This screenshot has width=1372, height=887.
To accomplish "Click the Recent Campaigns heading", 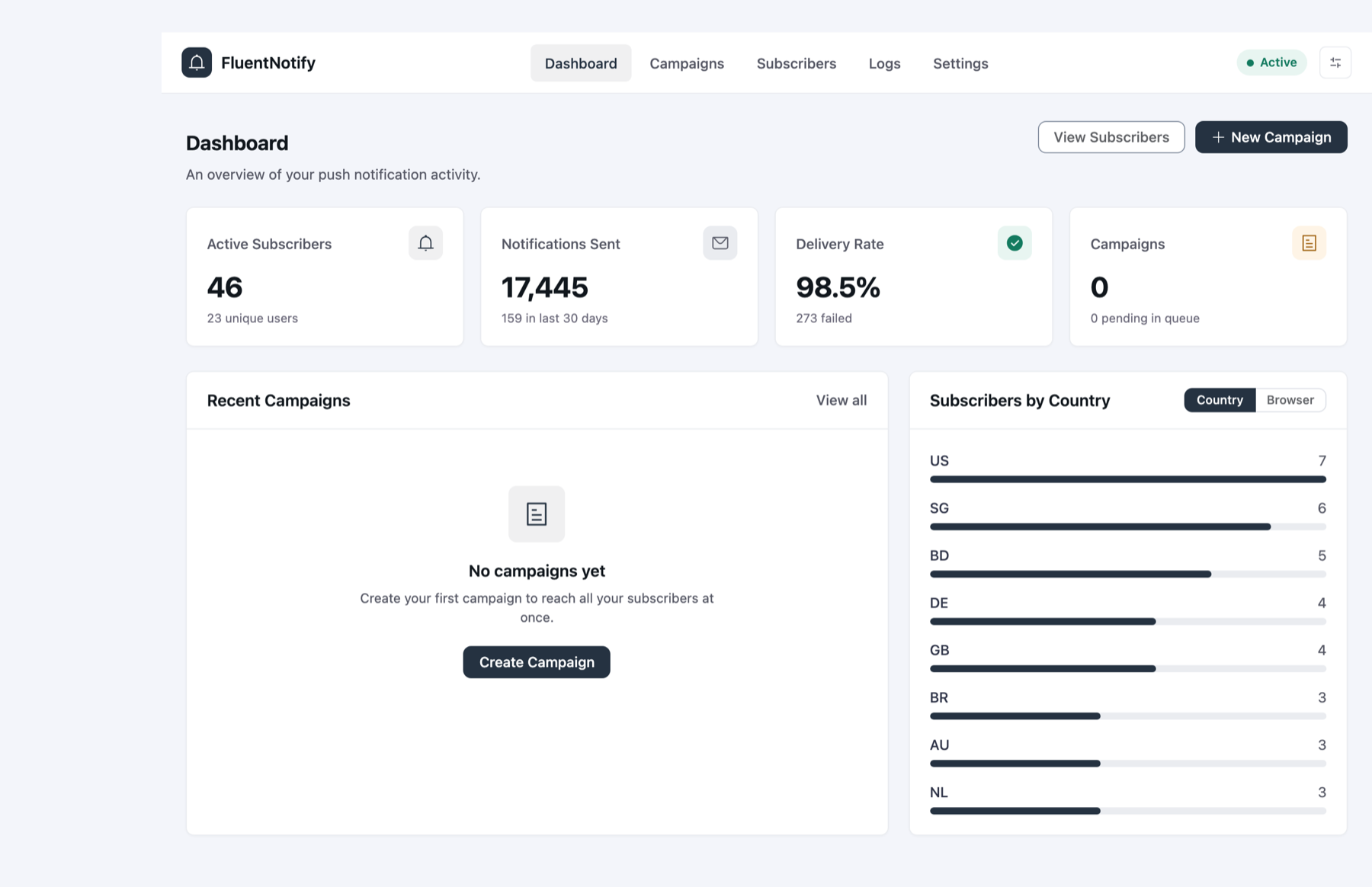I will click(x=279, y=401).
